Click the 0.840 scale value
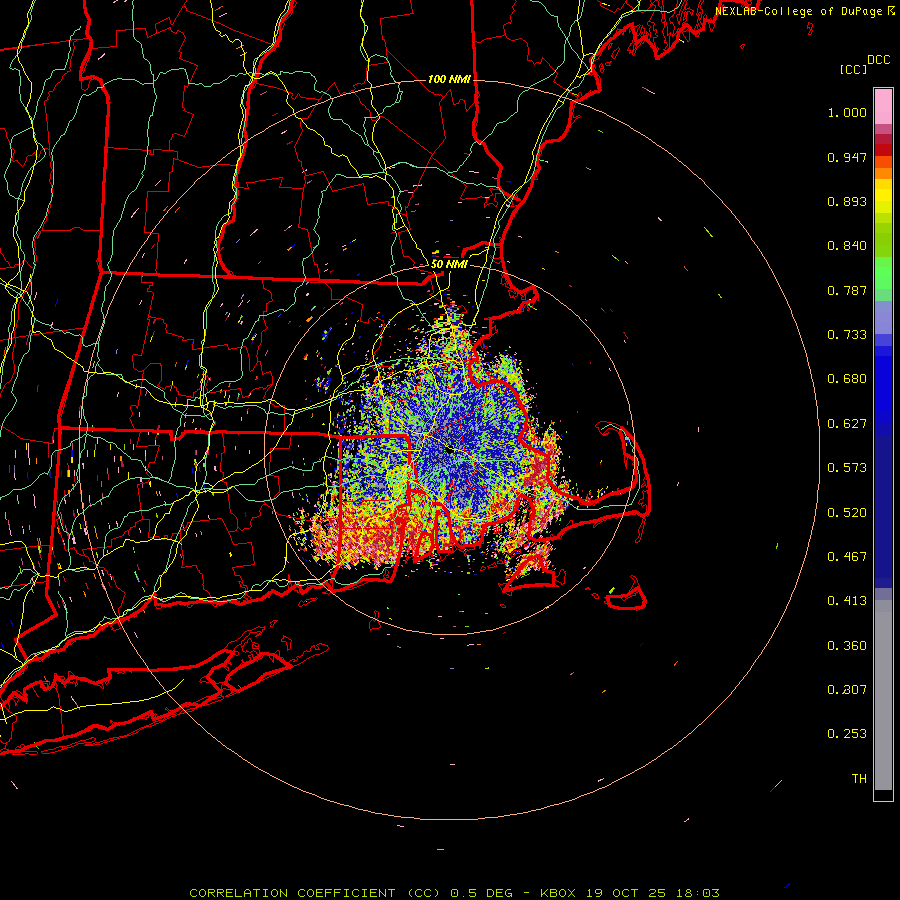 [847, 246]
